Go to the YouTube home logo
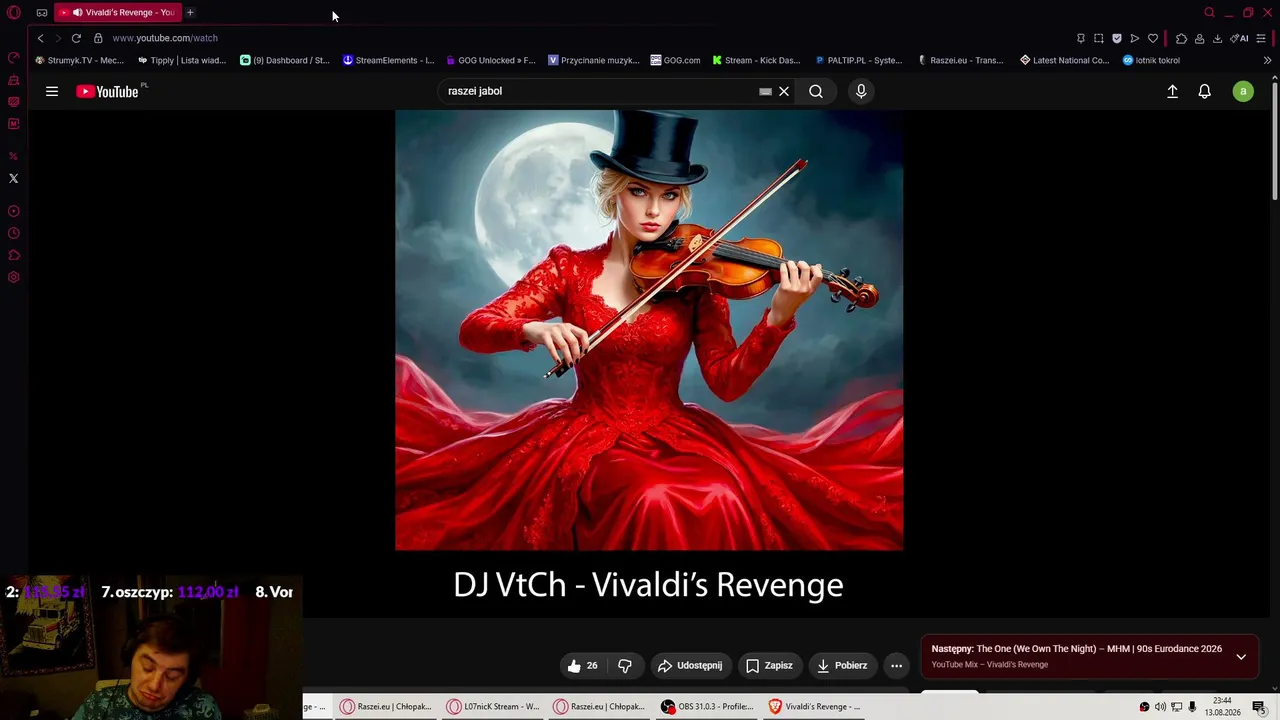 (x=108, y=91)
